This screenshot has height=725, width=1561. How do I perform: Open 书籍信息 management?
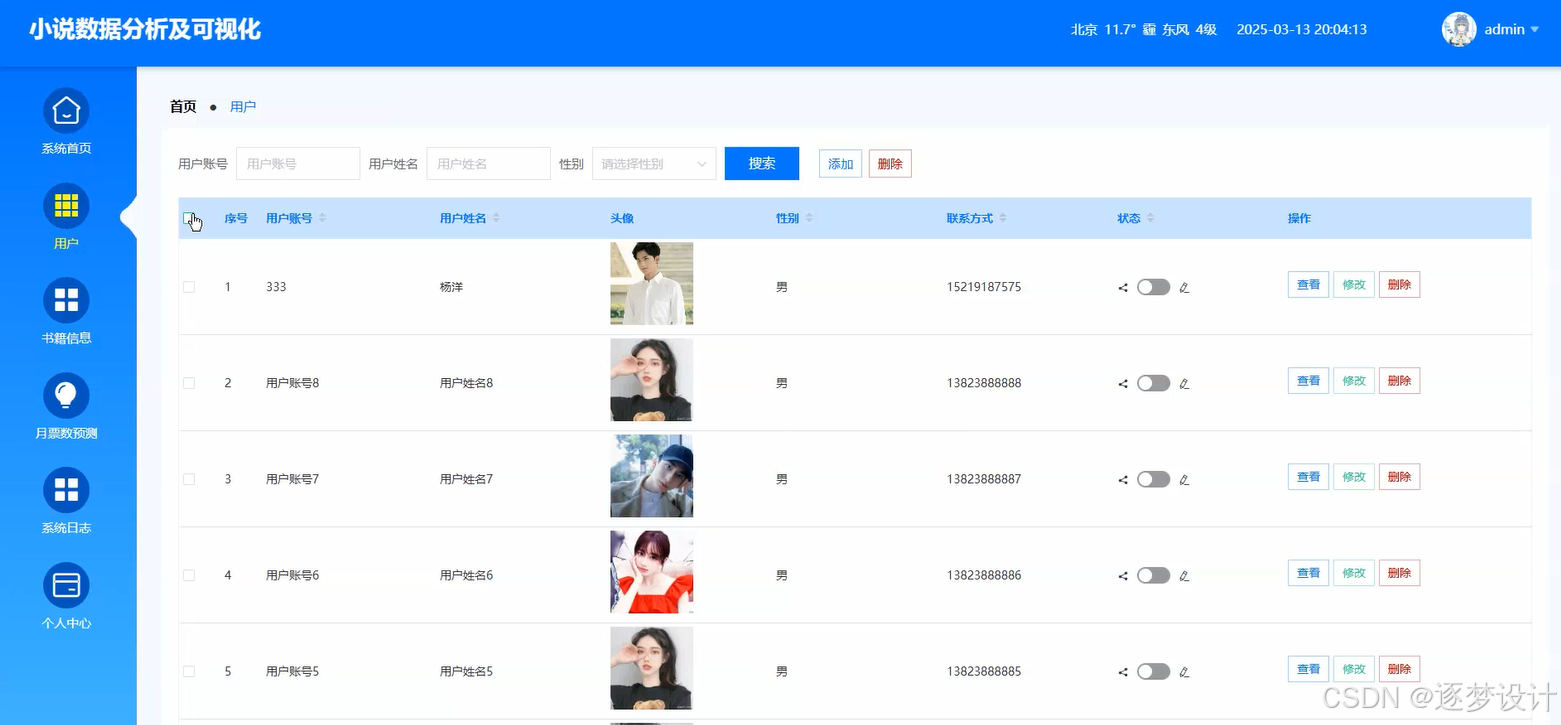click(66, 312)
